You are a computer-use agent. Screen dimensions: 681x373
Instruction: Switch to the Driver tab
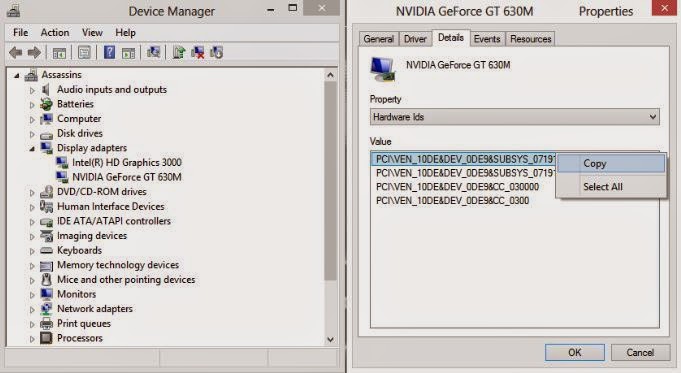coord(415,39)
